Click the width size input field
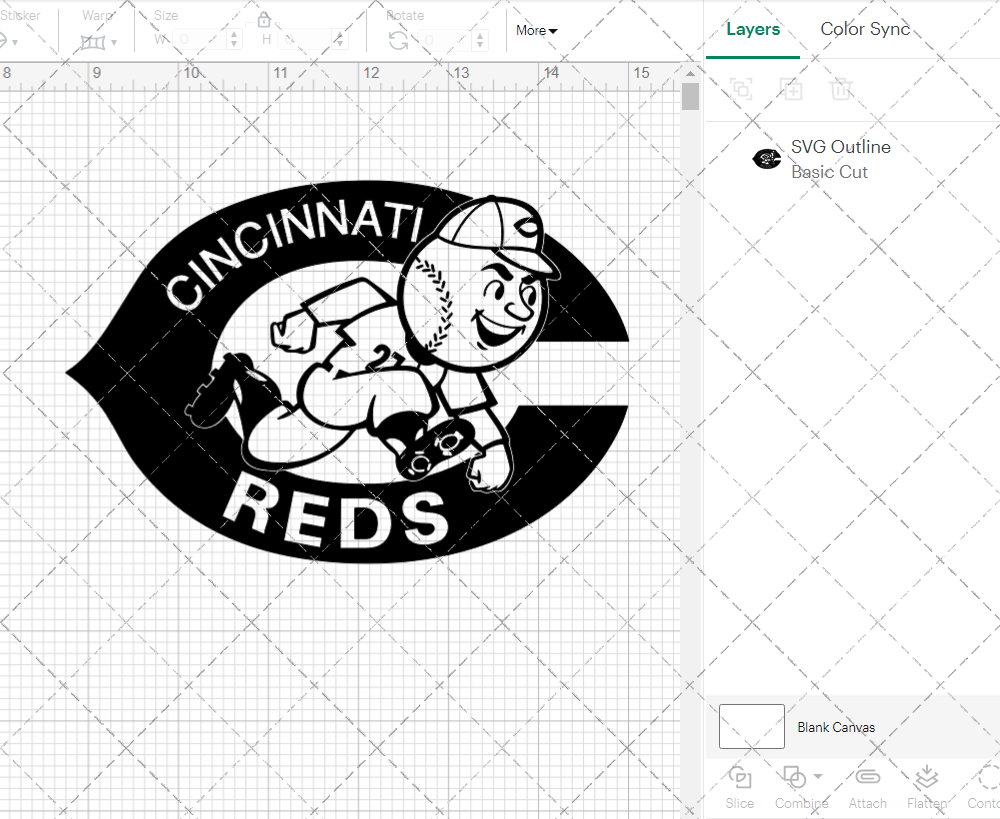 200,40
